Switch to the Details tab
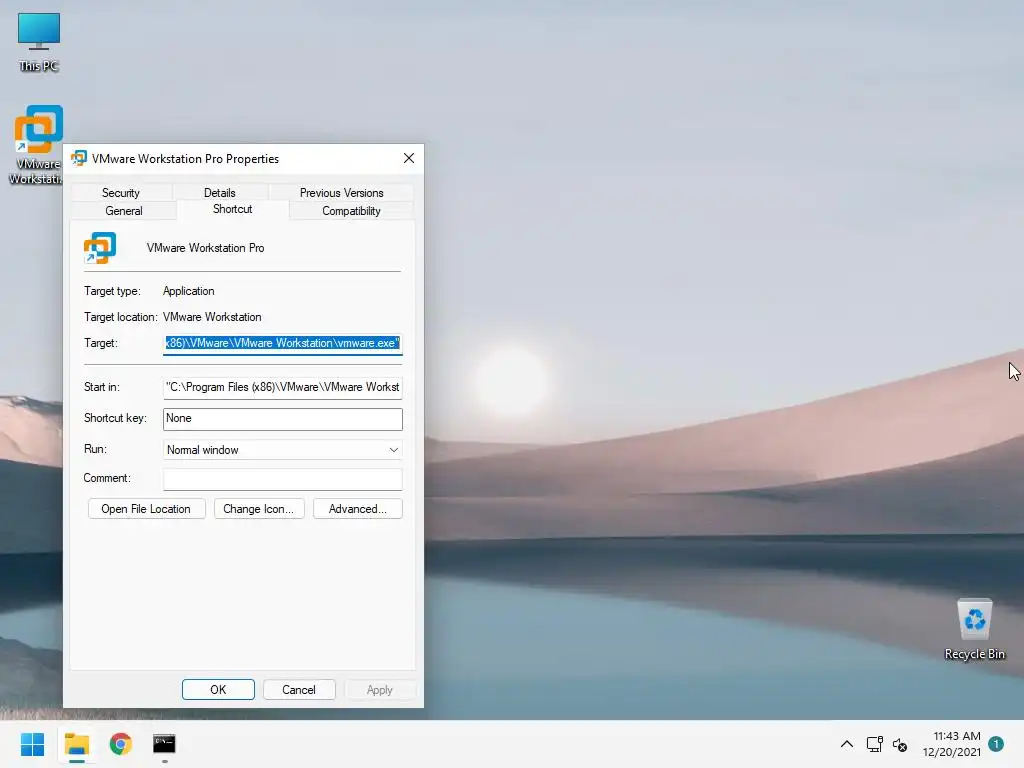1024x768 pixels. 219,193
